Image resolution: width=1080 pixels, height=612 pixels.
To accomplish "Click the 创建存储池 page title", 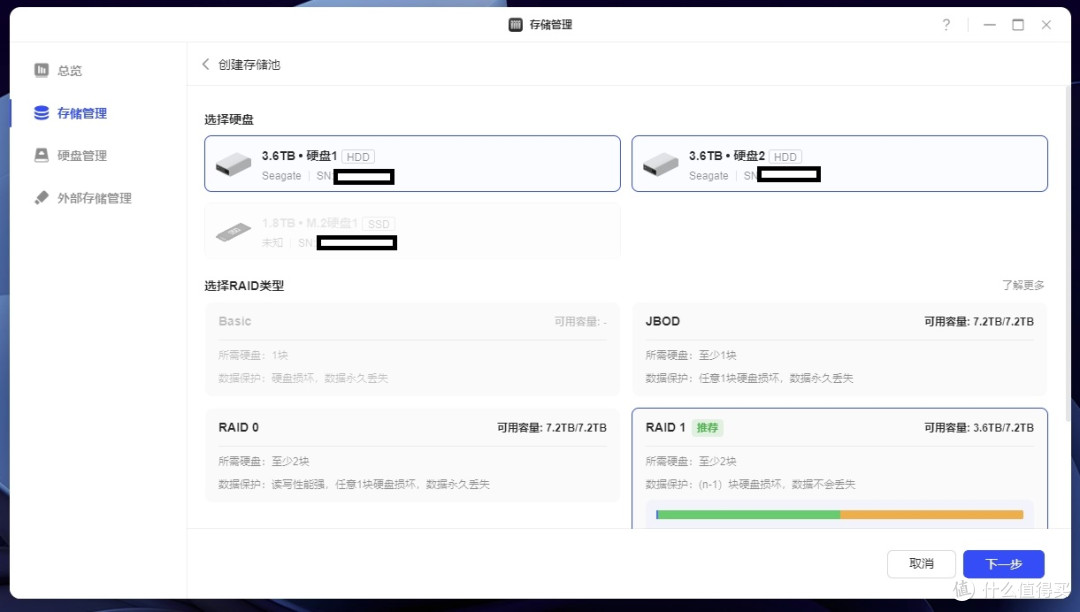I will [249, 65].
